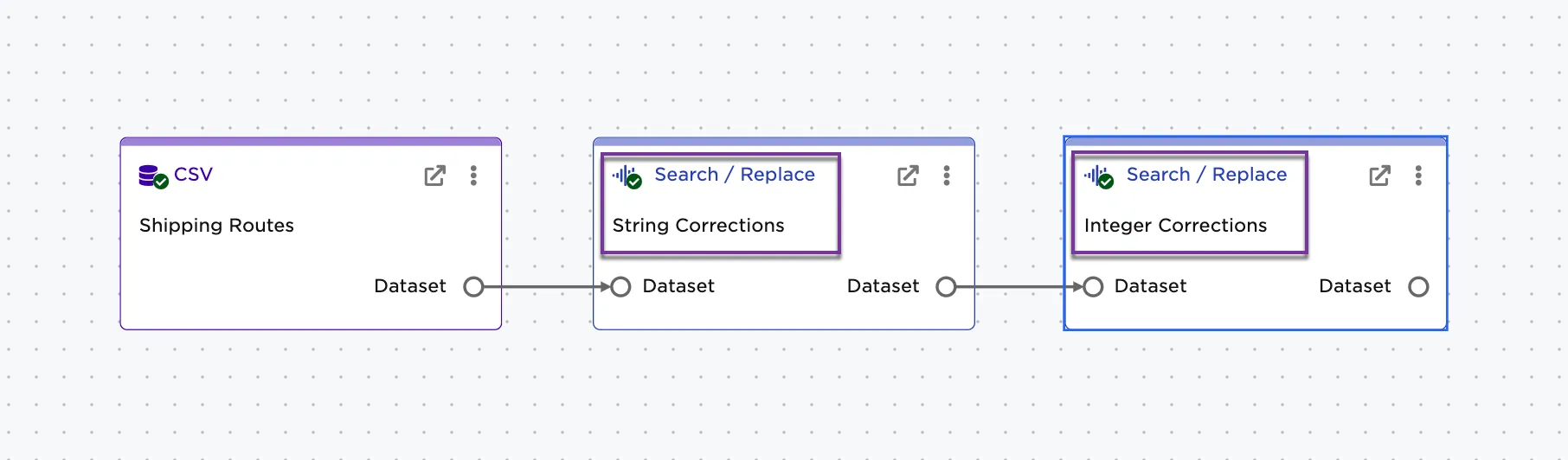This screenshot has height=460, width=1568.
Task: Click the CSV database icon on Shipping Routes
Action: (152, 176)
